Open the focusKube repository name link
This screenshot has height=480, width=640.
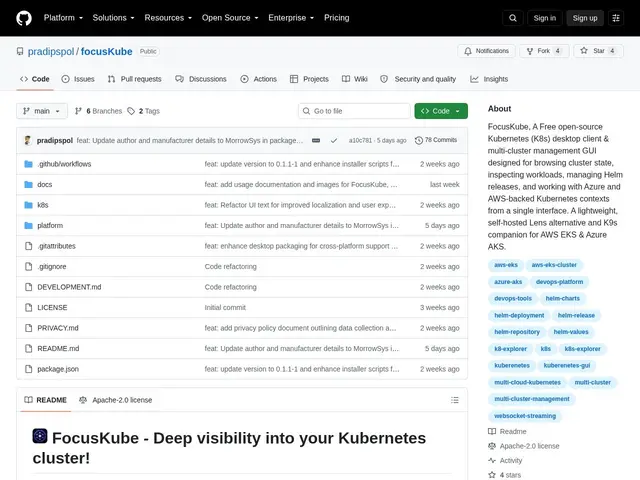click(107, 51)
